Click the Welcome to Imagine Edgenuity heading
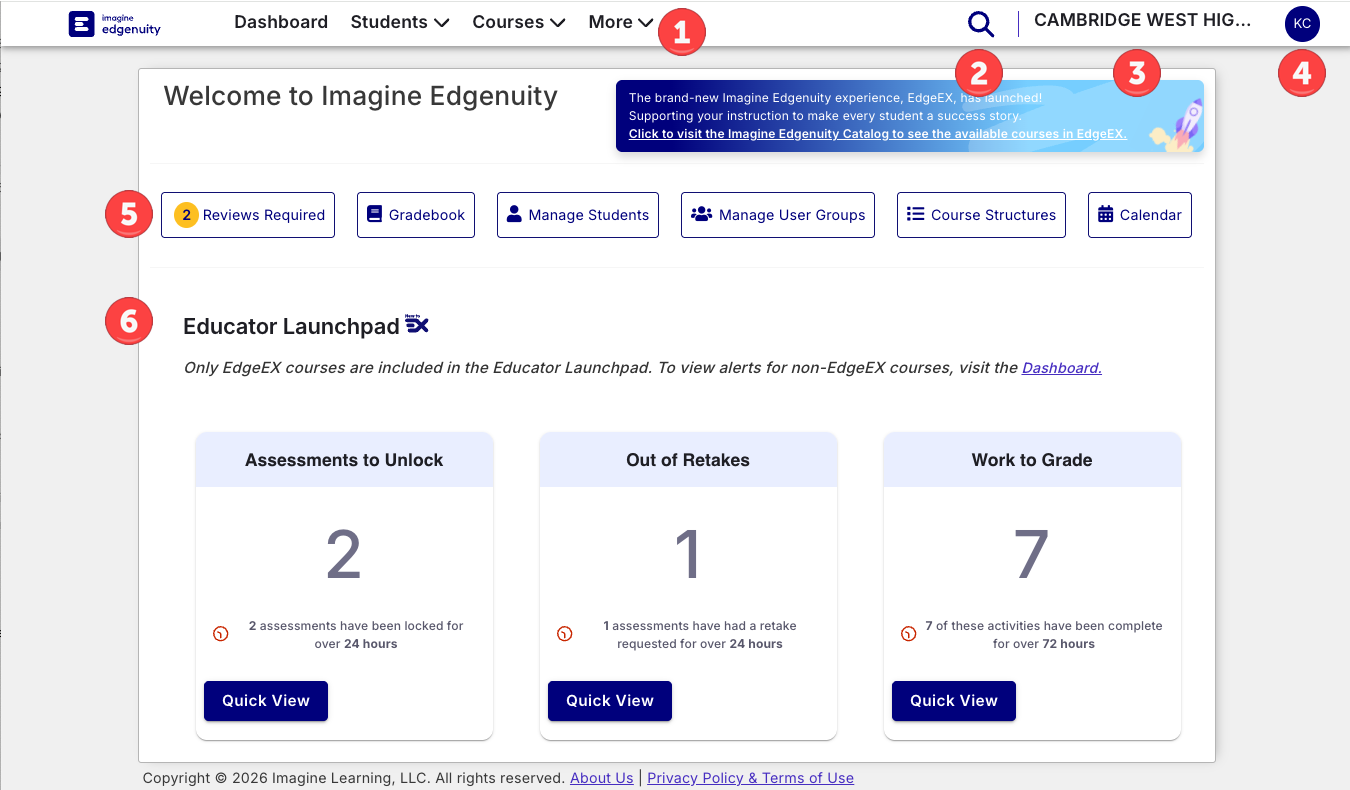Viewport: 1350px width, 790px height. coord(361,96)
